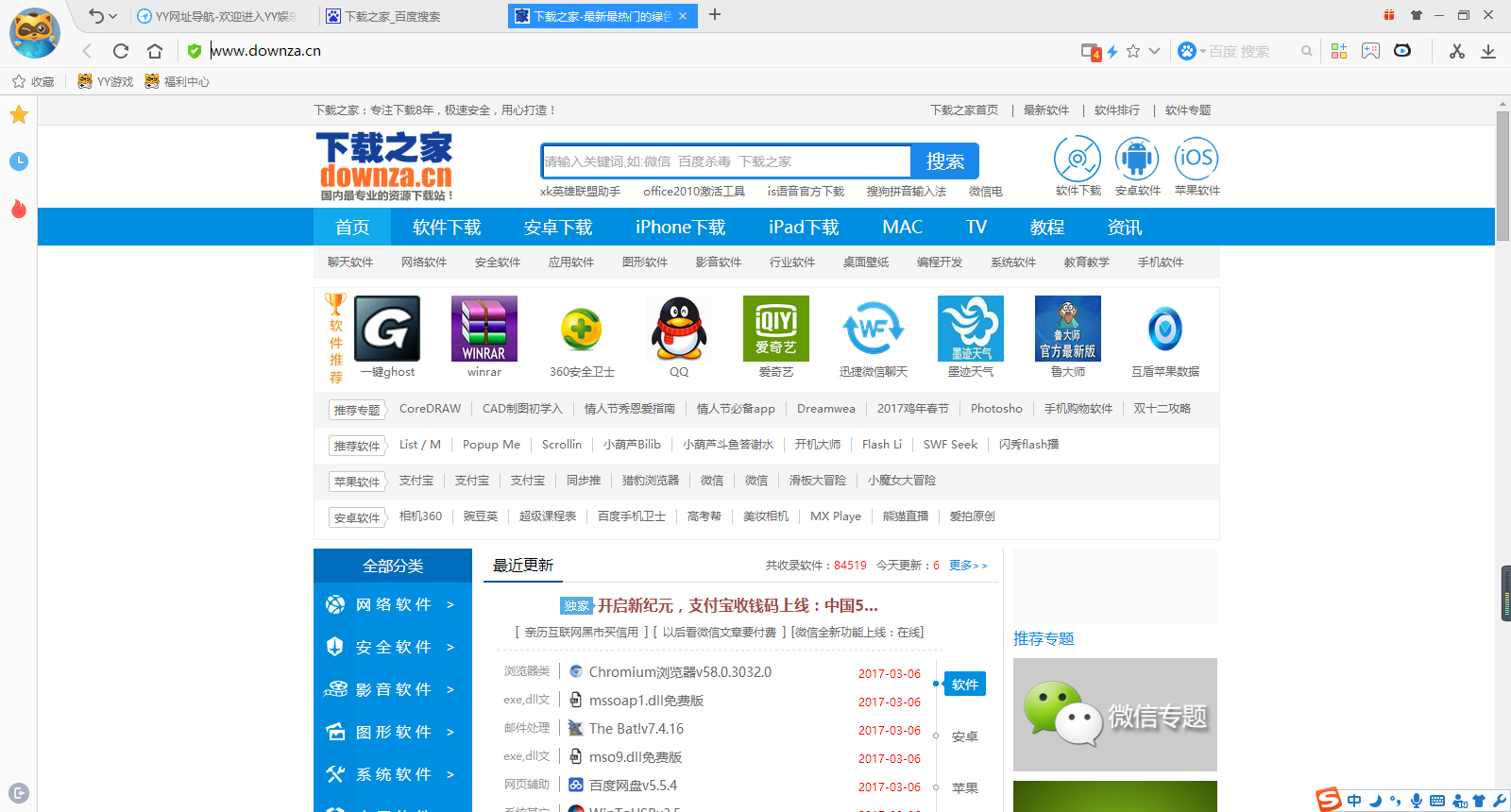The height and width of the screenshot is (812, 1511).
Task: Expand the bookmark star dropdown chevron
Action: pos(1154,51)
